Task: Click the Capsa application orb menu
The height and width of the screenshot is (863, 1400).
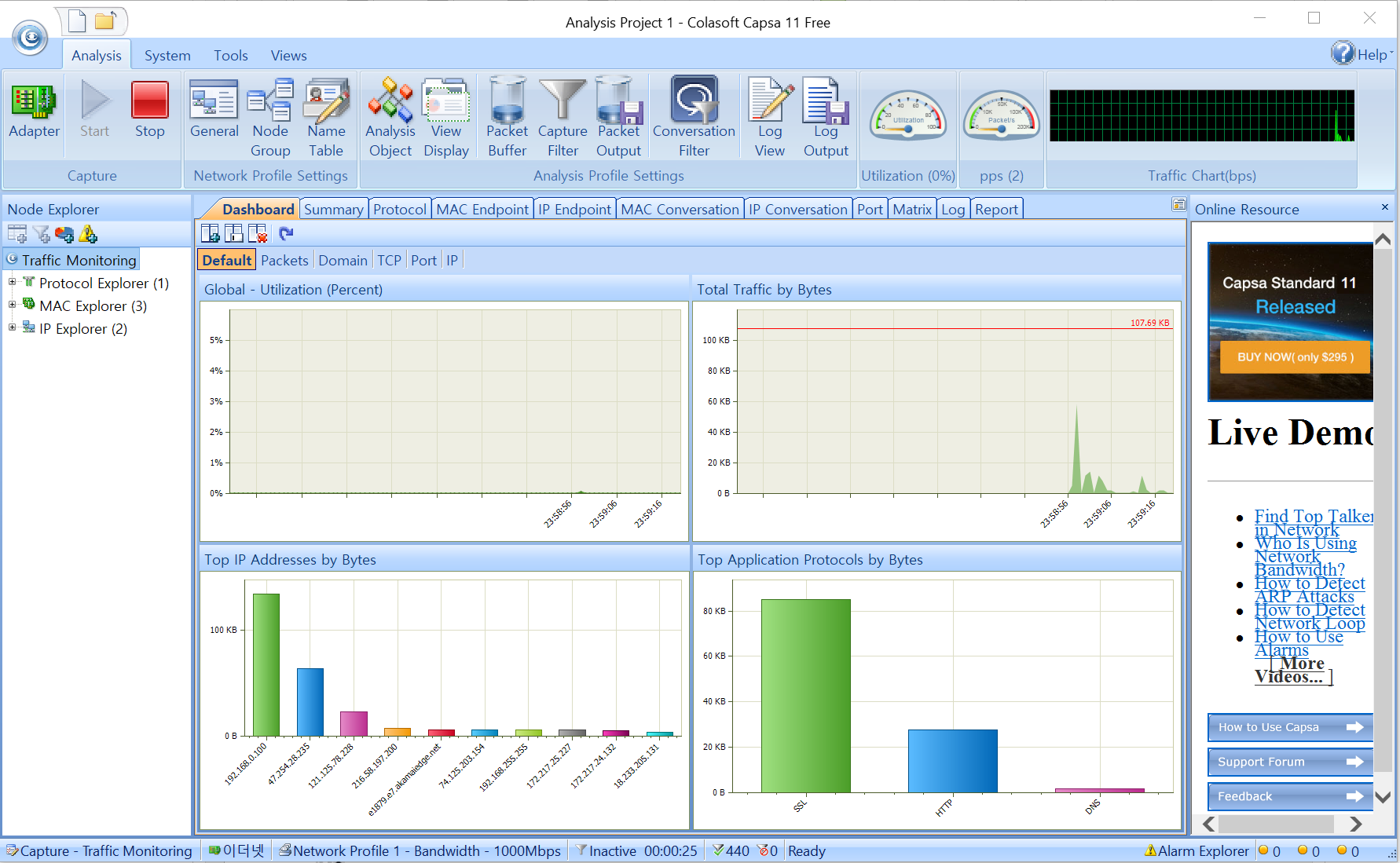Action: point(30,37)
